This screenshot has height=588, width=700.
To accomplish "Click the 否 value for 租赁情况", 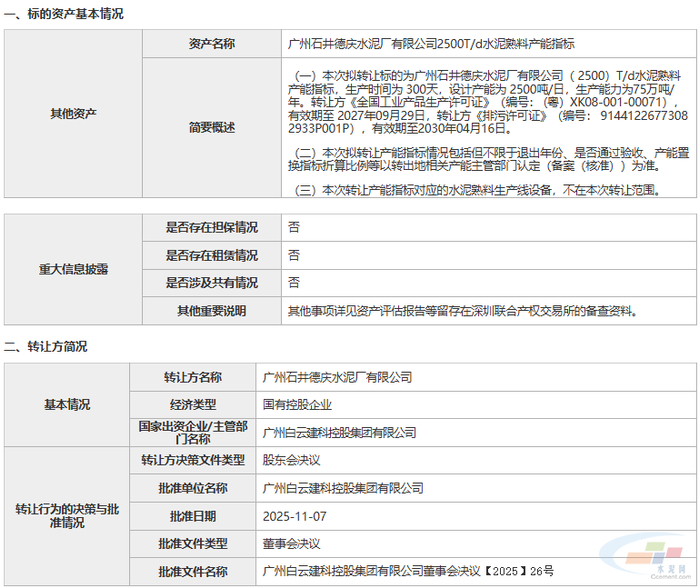I will coord(294,255).
